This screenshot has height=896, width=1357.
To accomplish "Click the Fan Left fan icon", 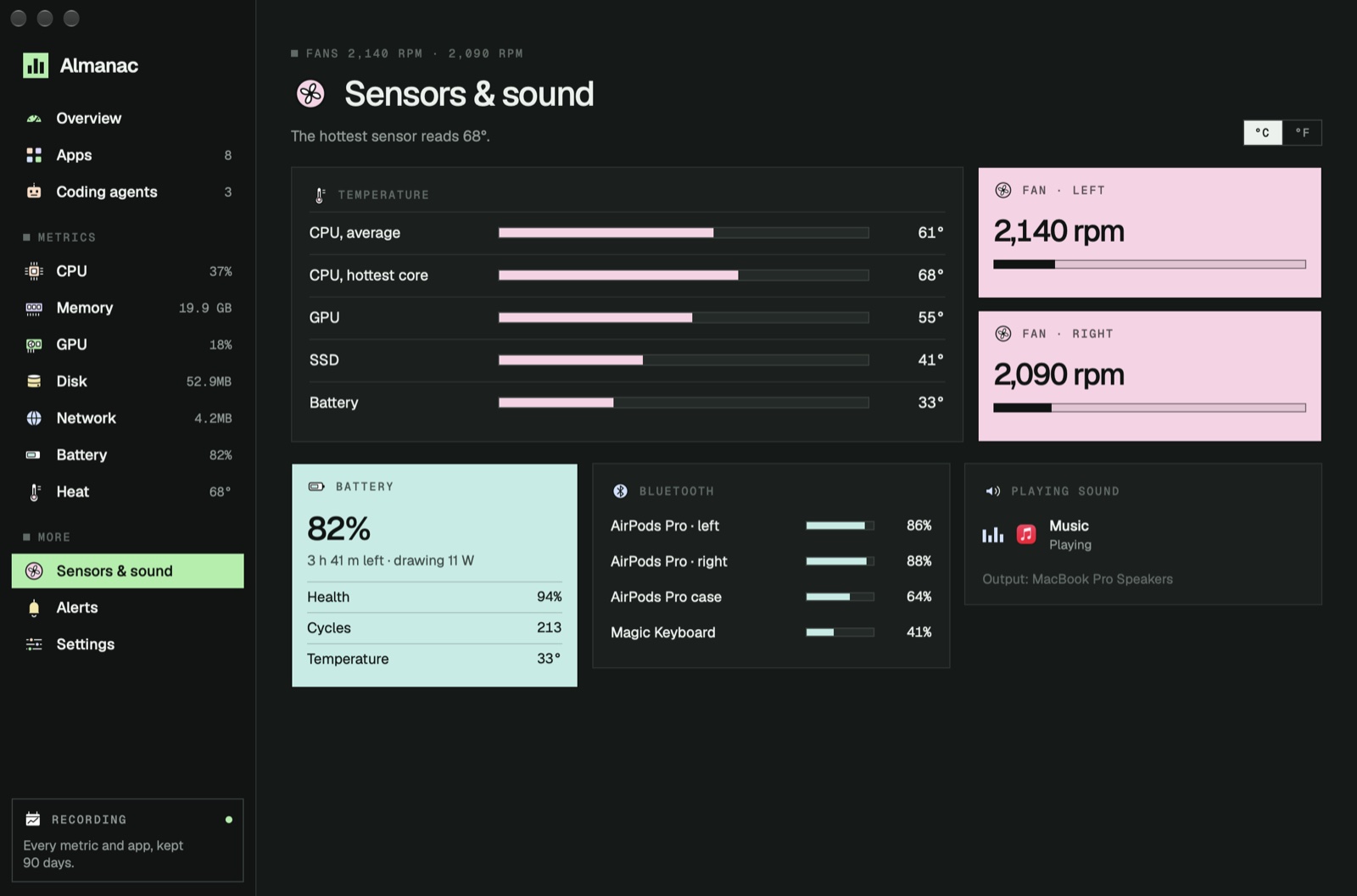I will (x=1002, y=190).
